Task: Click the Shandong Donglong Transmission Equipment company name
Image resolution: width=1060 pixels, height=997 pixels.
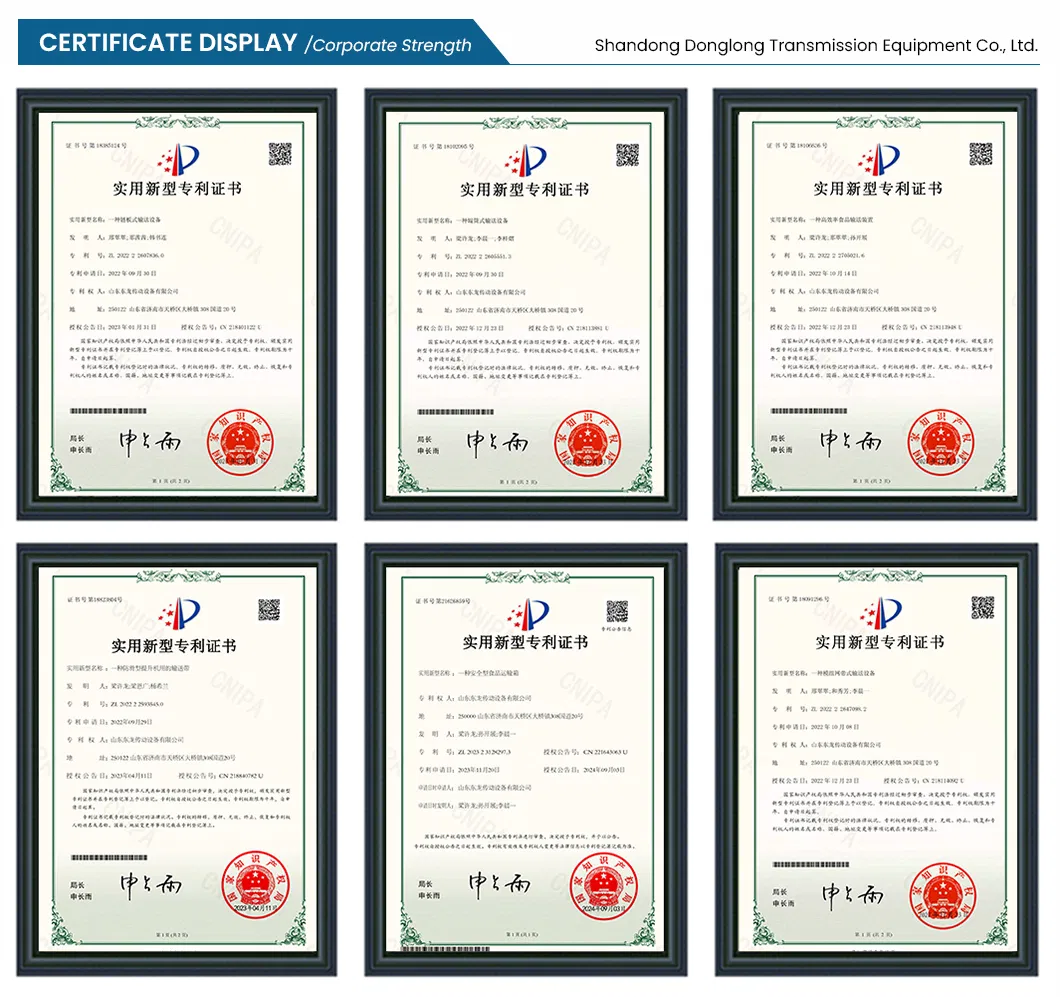Action: tap(816, 45)
